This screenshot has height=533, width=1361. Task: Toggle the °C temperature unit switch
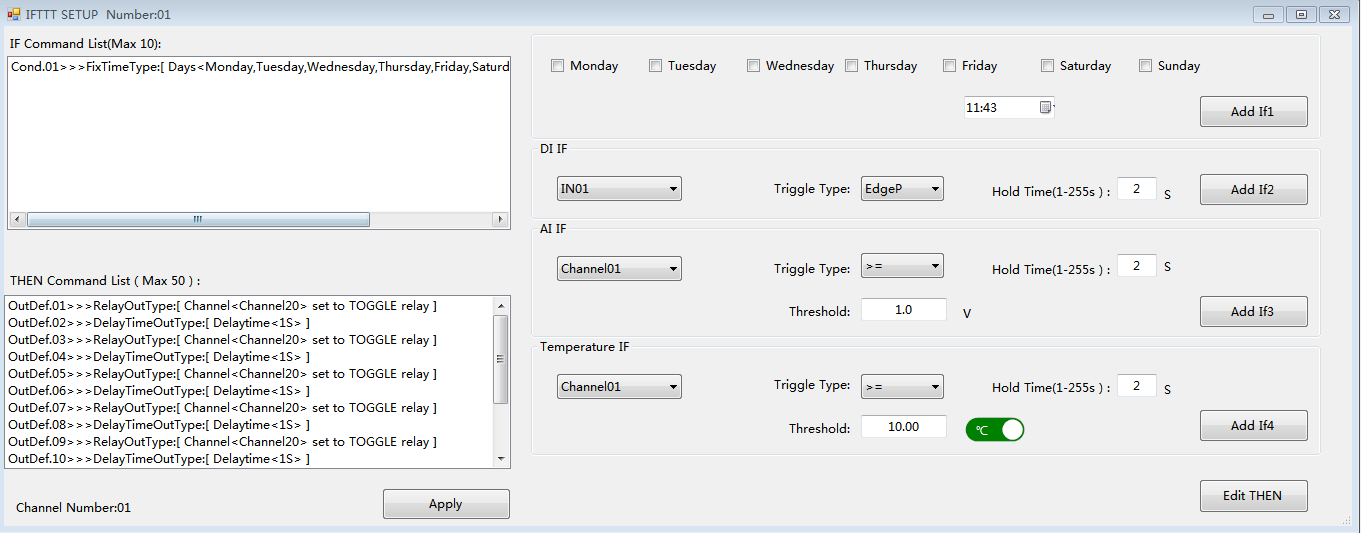(x=994, y=430)
